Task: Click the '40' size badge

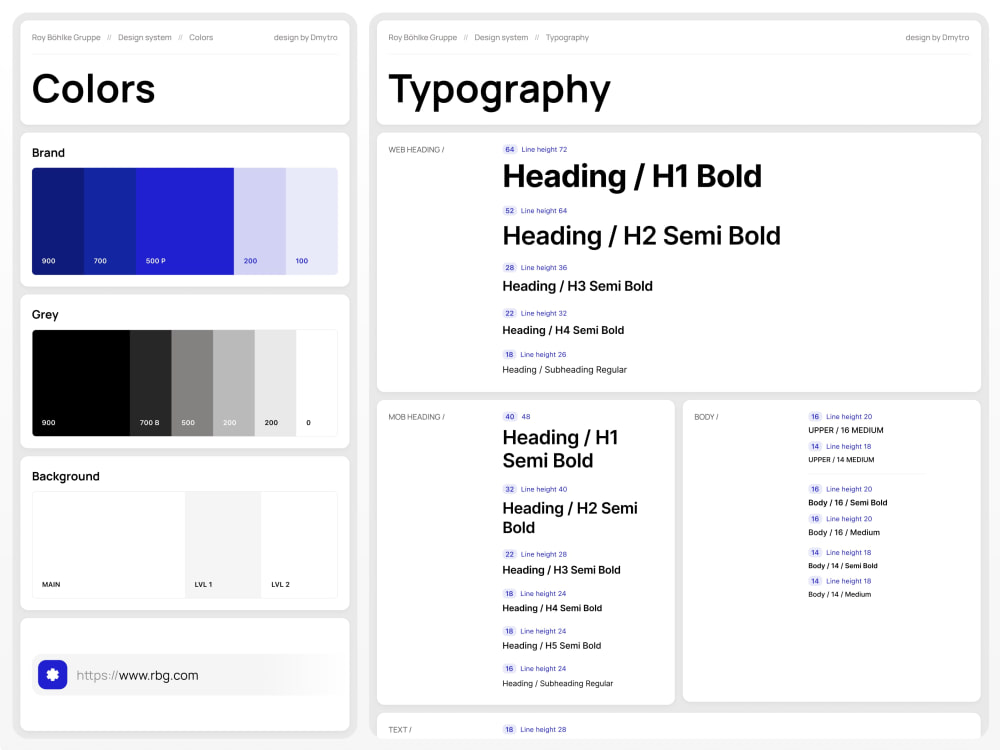Action: (x=510, y=416)
